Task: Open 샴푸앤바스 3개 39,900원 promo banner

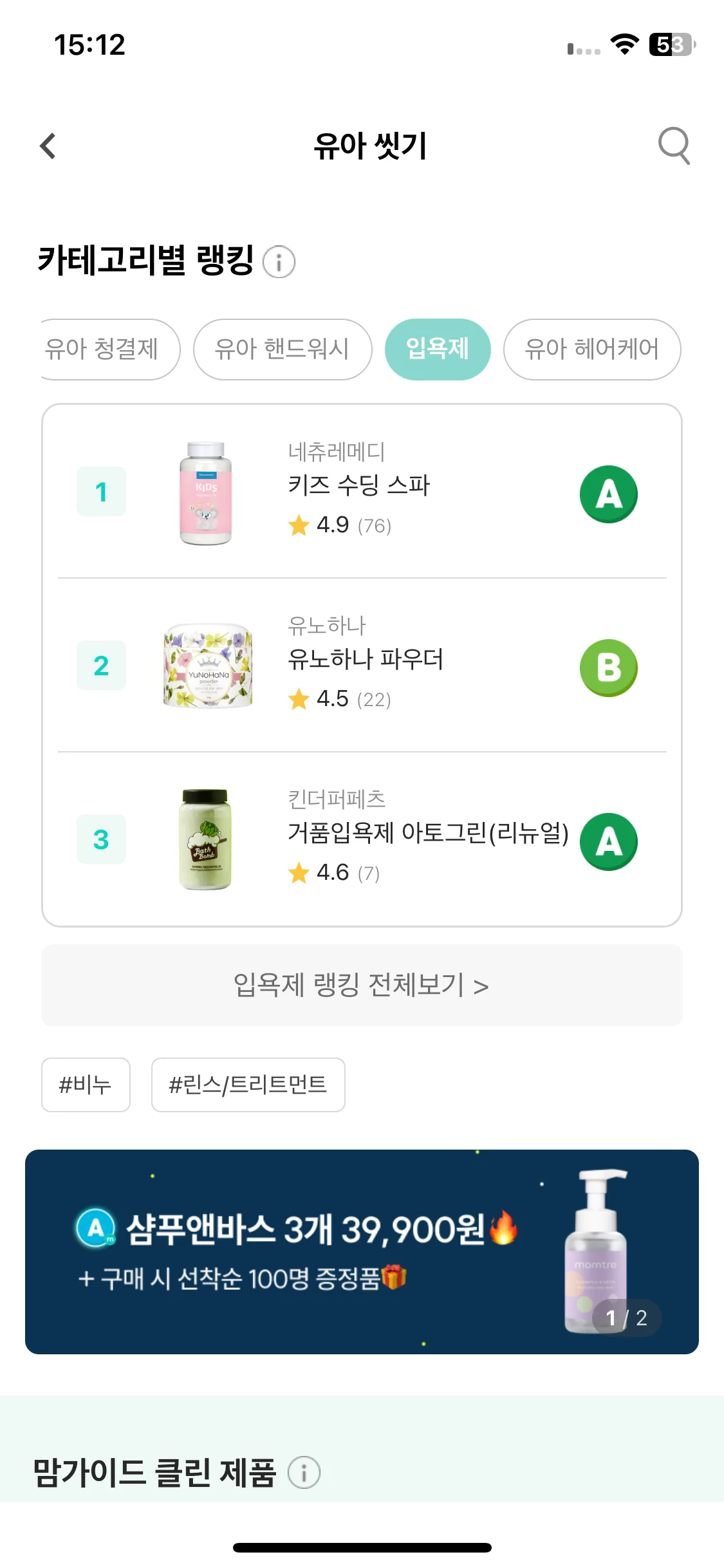Action: pyautogui.click(x=362, y=1252)
